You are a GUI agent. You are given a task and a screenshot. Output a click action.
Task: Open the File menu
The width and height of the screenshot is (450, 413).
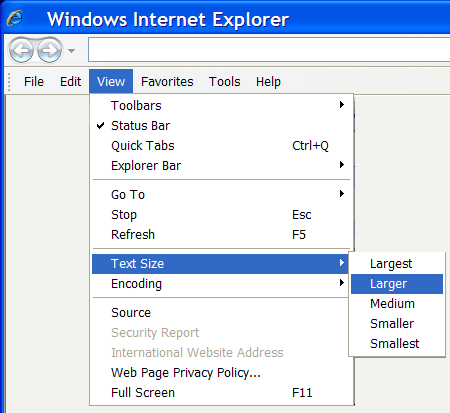click(34, 82)
